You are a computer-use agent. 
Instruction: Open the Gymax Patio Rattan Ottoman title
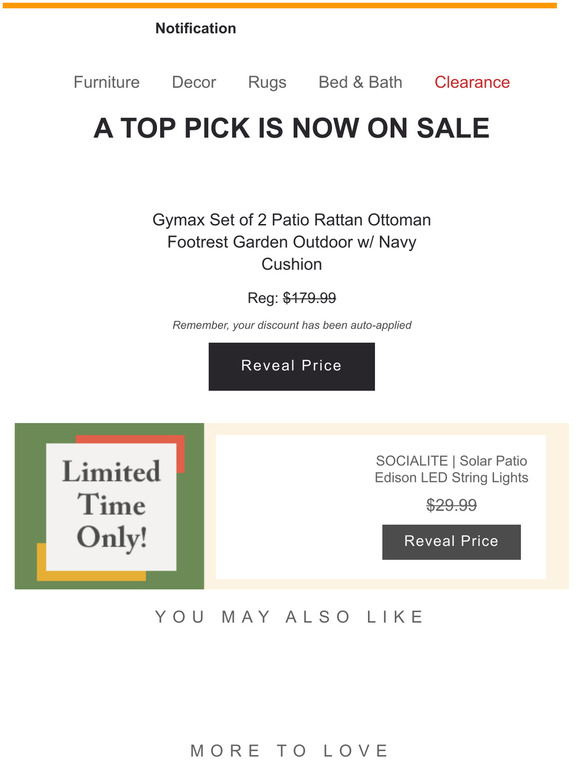291,242
